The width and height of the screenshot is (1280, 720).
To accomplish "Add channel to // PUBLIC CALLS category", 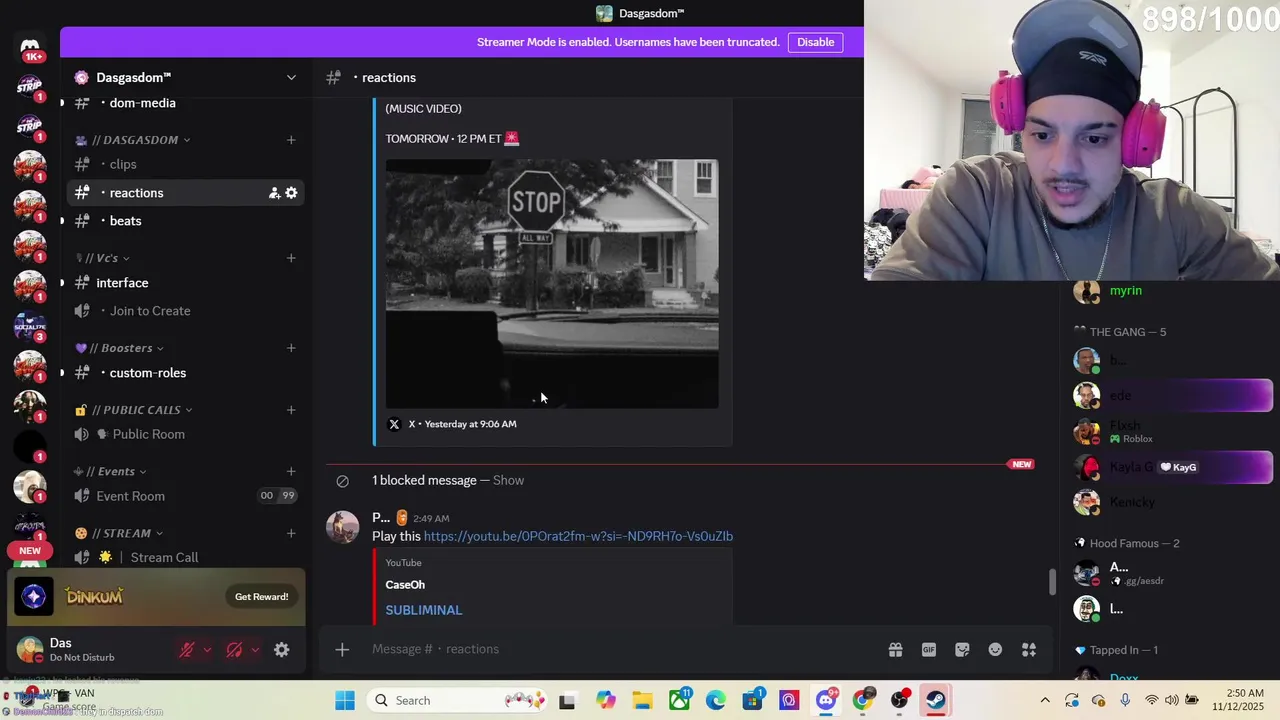I will 291,410.
